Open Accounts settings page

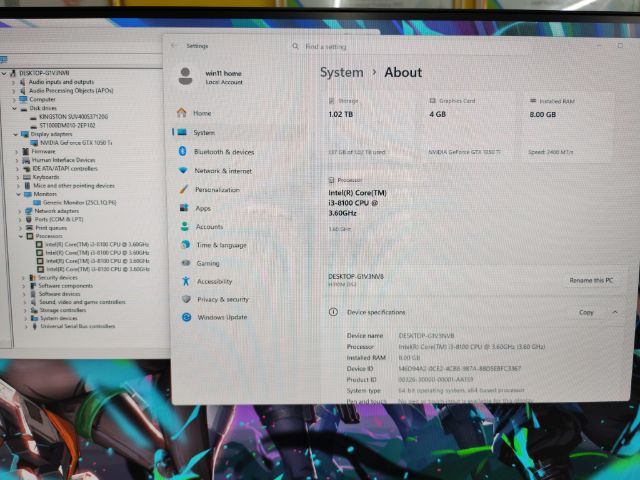tap(209, 227)
